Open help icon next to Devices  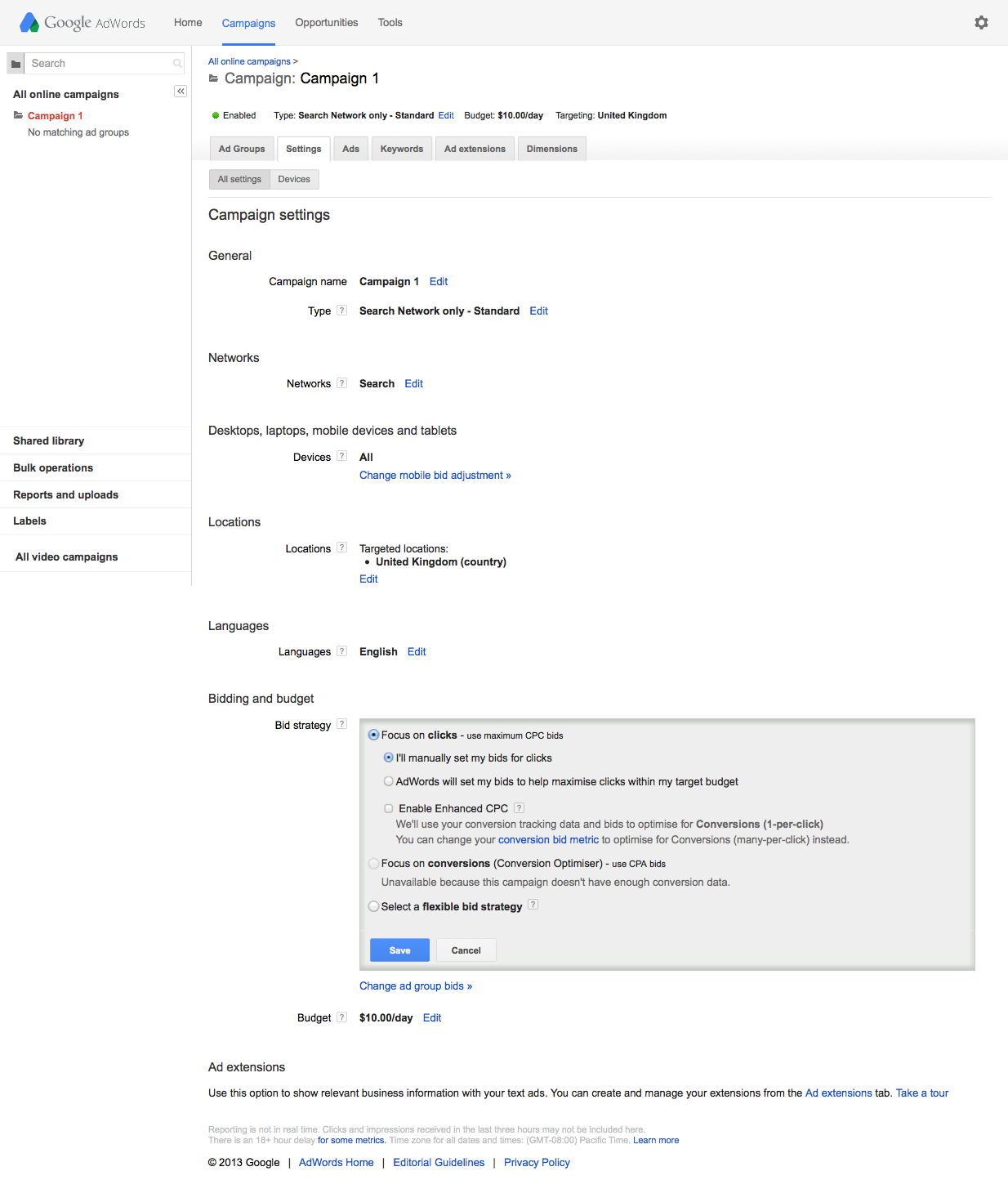(x=342, y=457)
